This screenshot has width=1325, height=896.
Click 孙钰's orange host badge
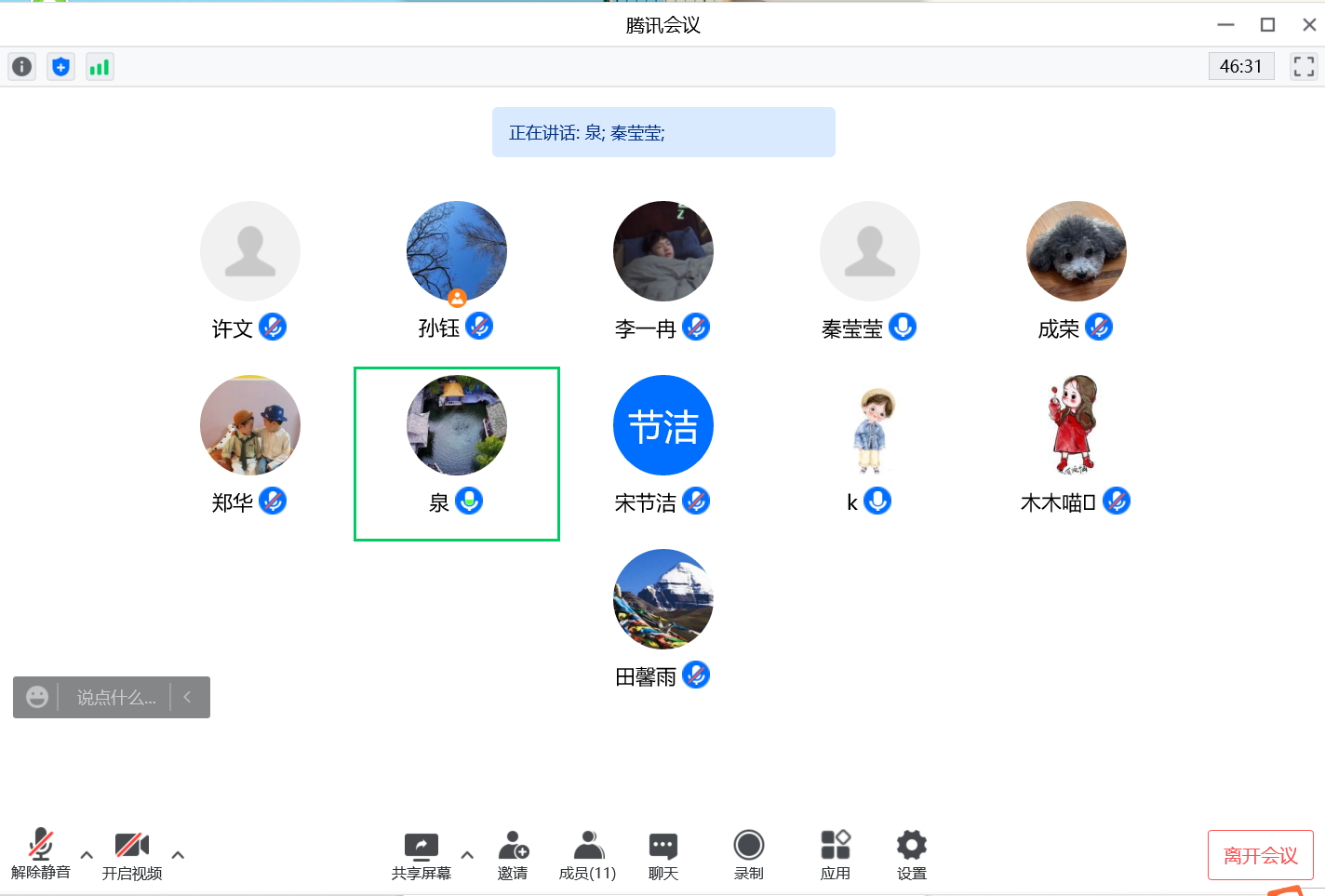click(457, 298)
